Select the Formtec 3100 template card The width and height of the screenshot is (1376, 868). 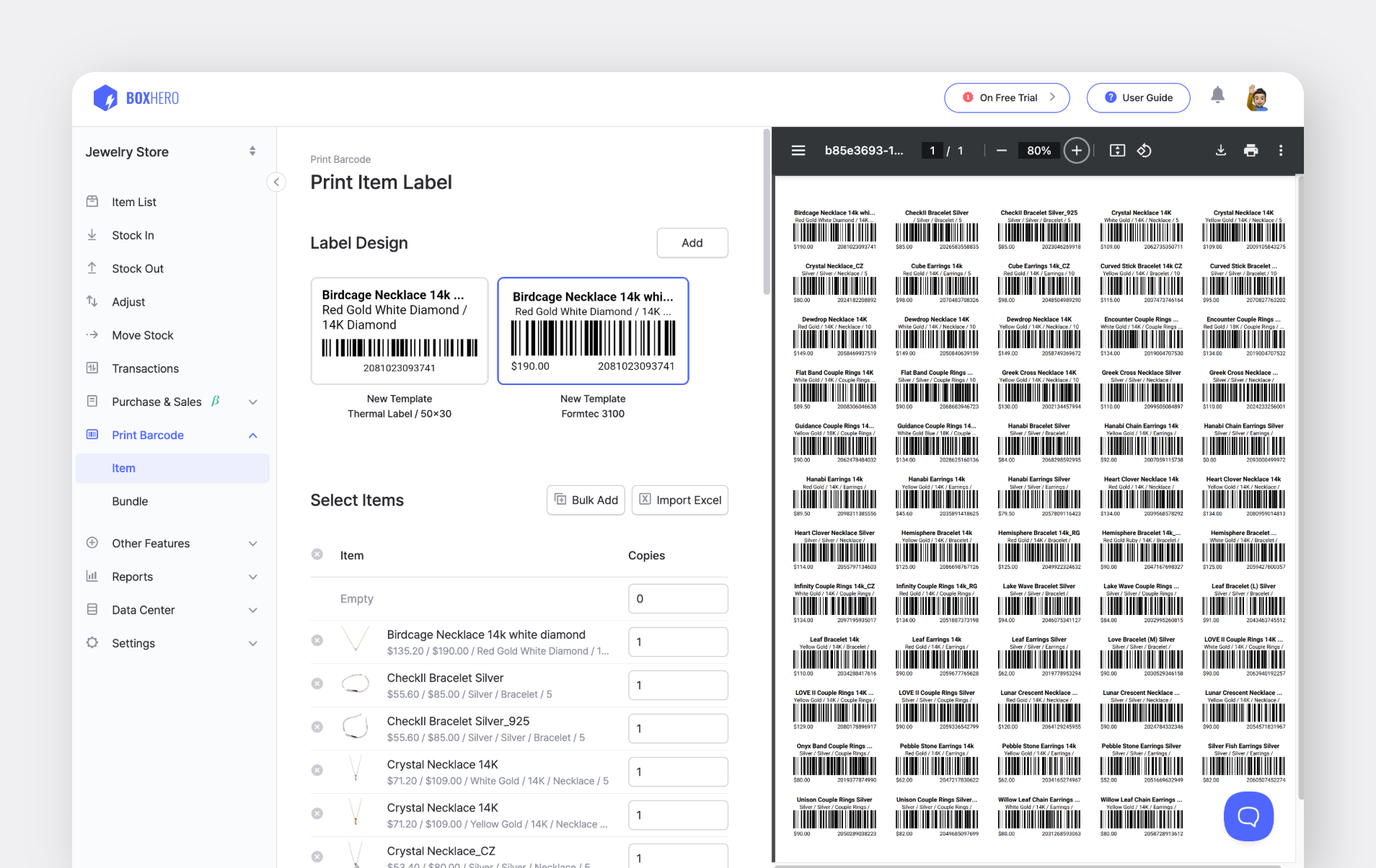(x=592, y=331)
